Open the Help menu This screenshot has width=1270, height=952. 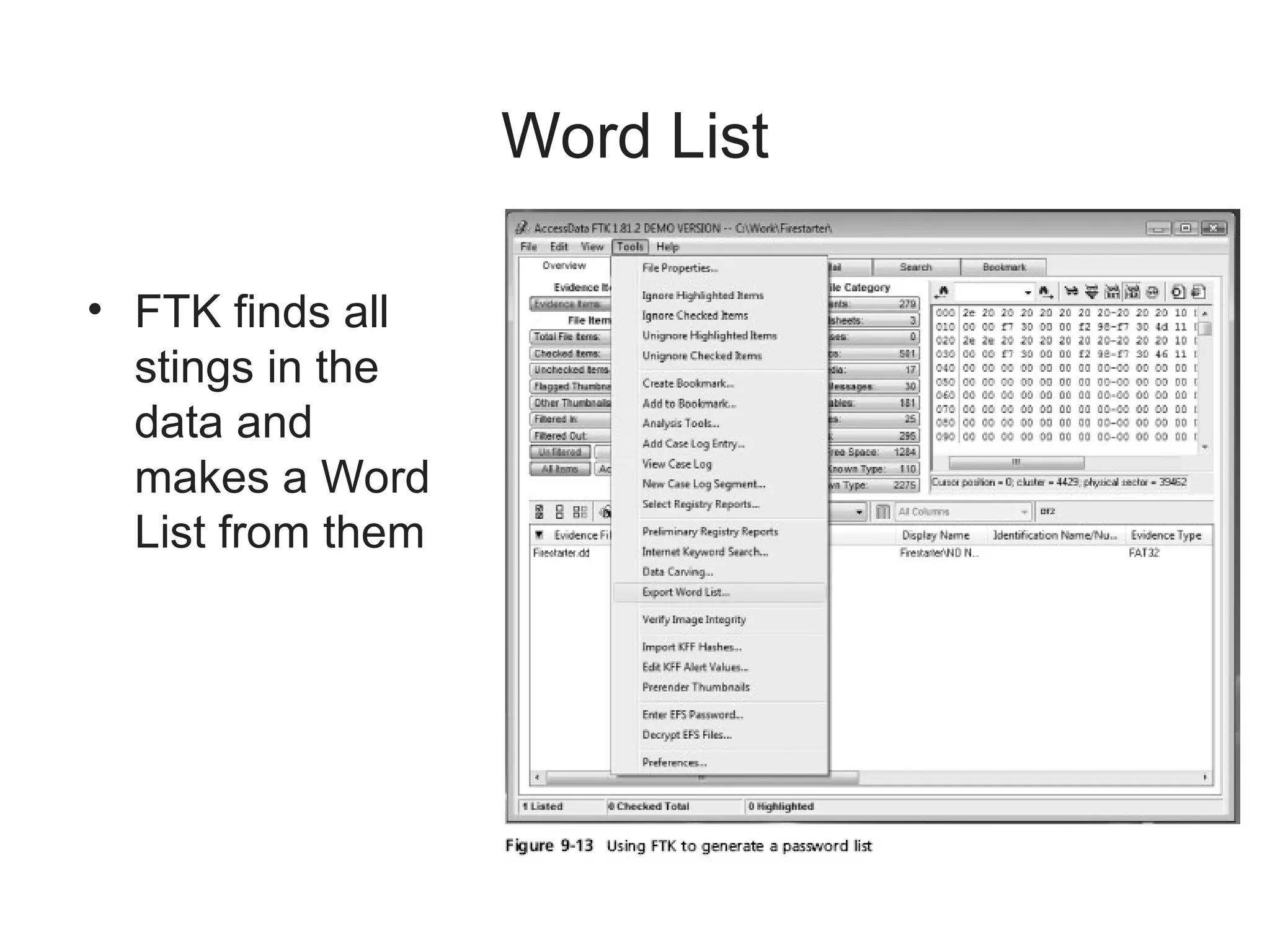coord(668,247)
